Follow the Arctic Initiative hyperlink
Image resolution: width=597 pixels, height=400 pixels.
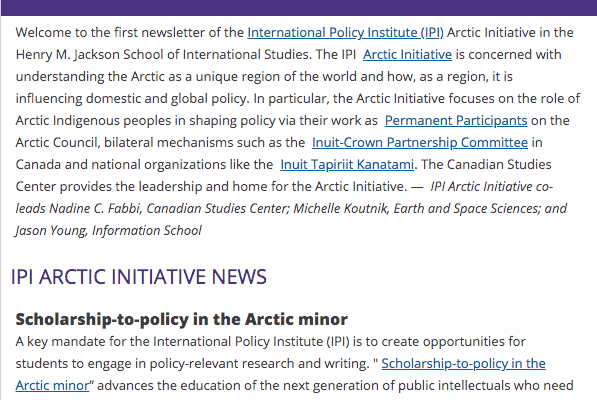(x=407, y=55)
